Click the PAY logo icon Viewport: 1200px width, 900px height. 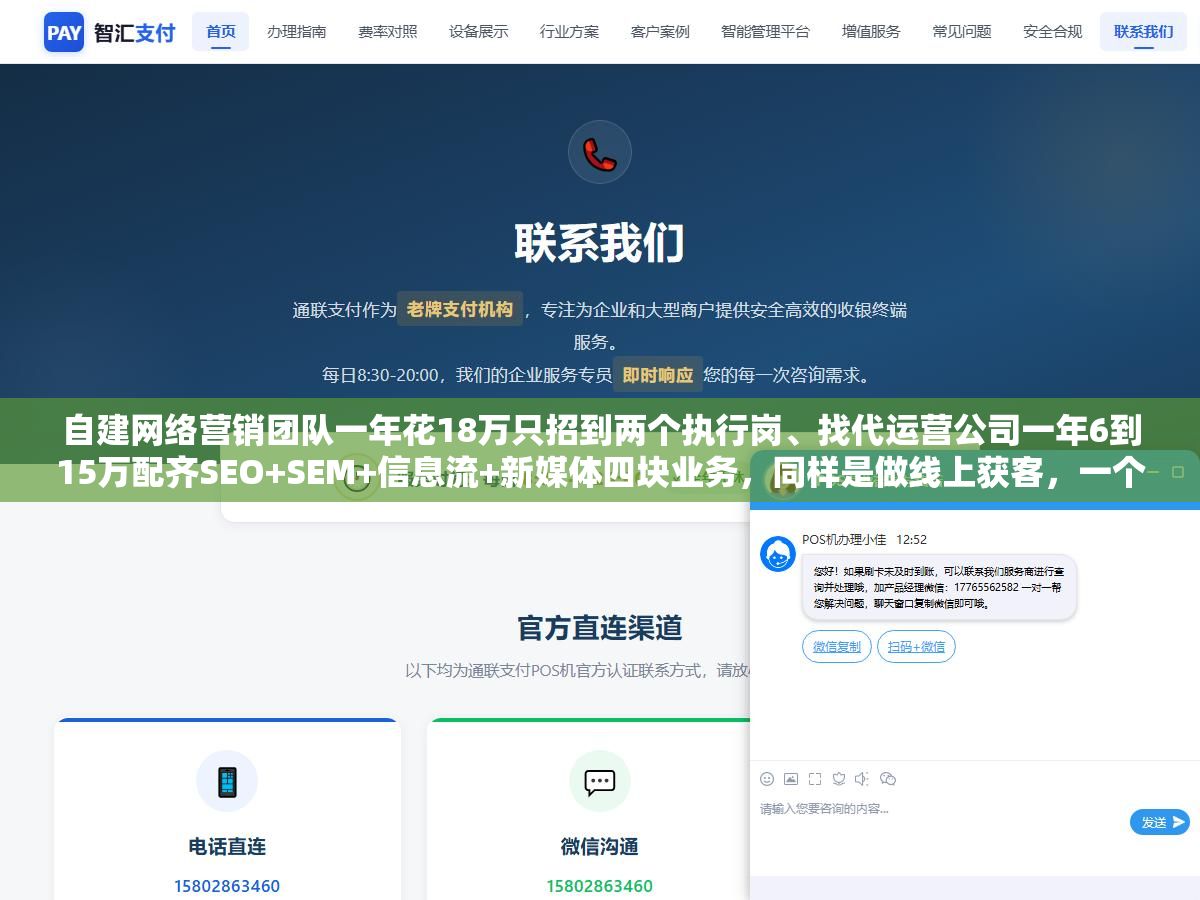point(64,32)
